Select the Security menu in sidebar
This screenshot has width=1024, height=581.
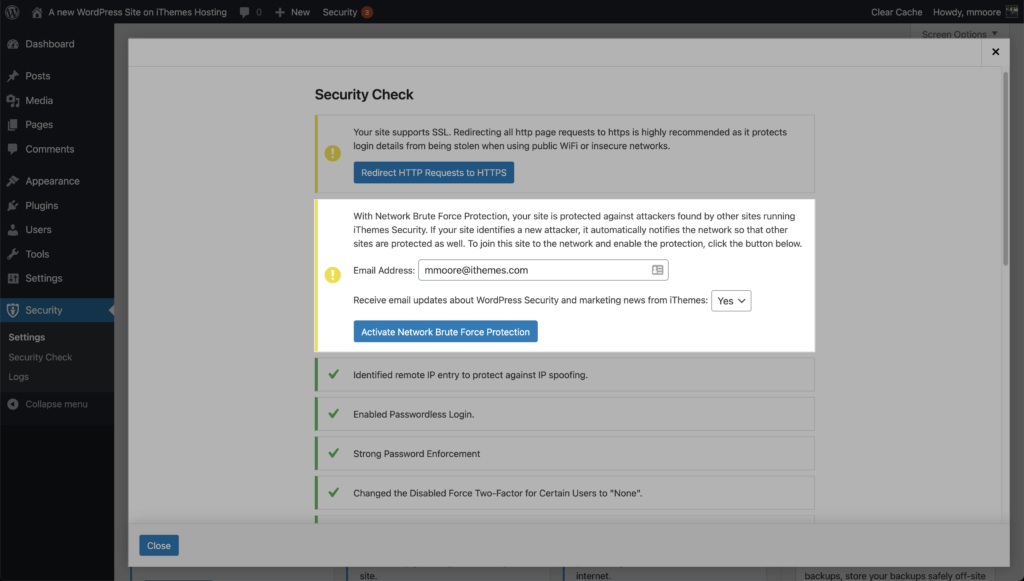click(x=57, y=310)
